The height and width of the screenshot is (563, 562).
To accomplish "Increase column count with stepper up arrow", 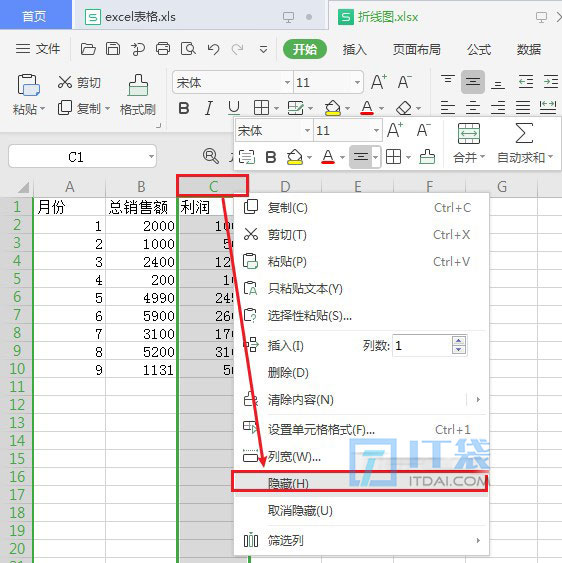I will coord(459,340).
